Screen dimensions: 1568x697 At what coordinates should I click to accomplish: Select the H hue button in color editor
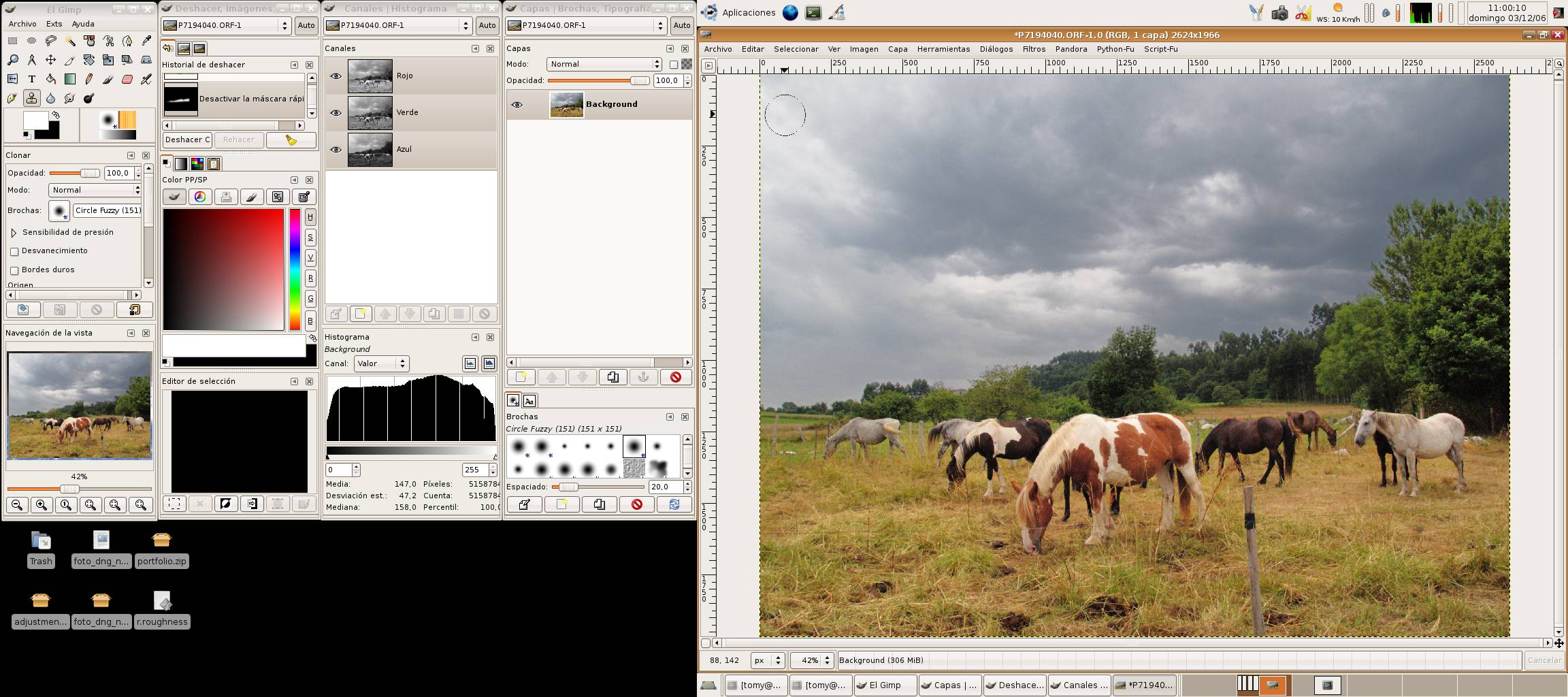[310, 217]
